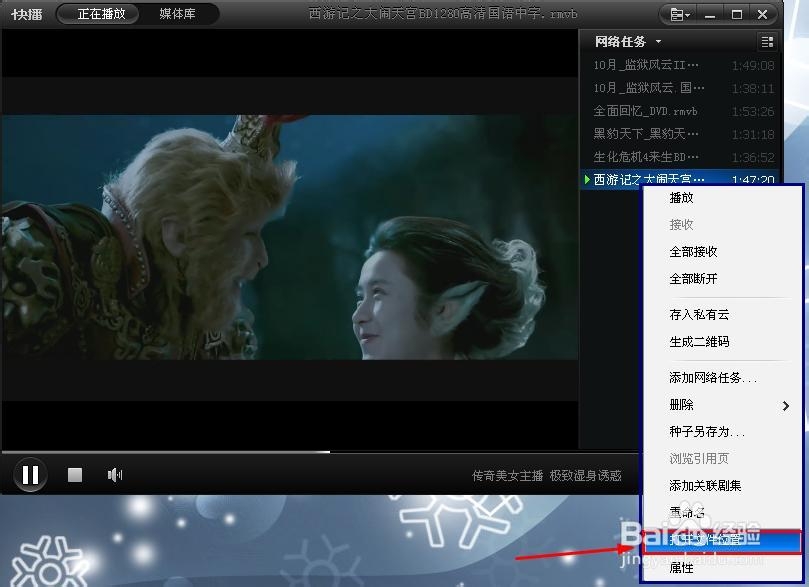The image size is (809, 587).
Task: Pause the playing video
Action: click(30, 475)
